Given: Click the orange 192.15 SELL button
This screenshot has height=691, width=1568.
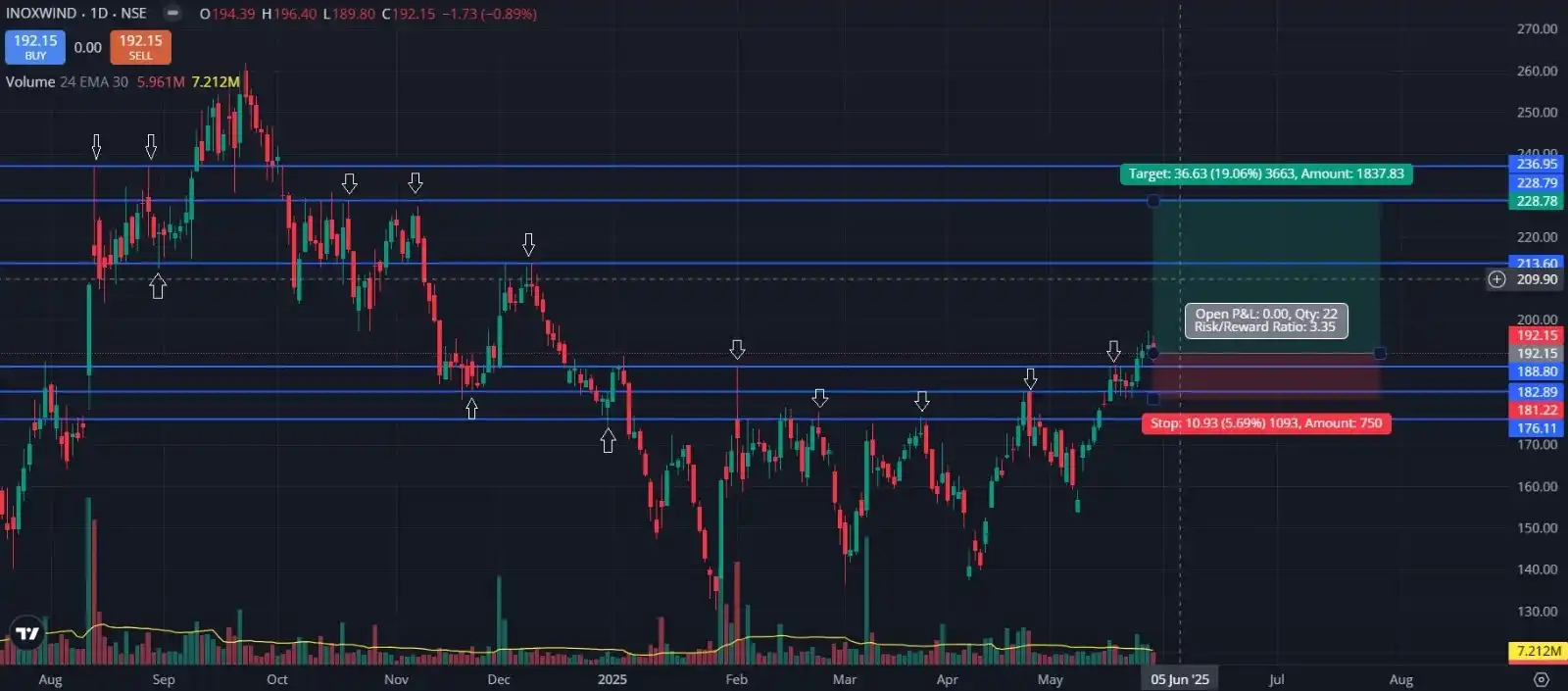Looking at the screenshot, I should (140, 47).
